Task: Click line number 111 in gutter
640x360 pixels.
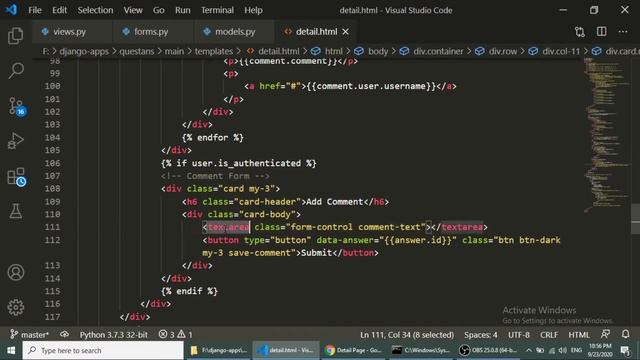Action: pyautogui.click(x=52, y=227)
